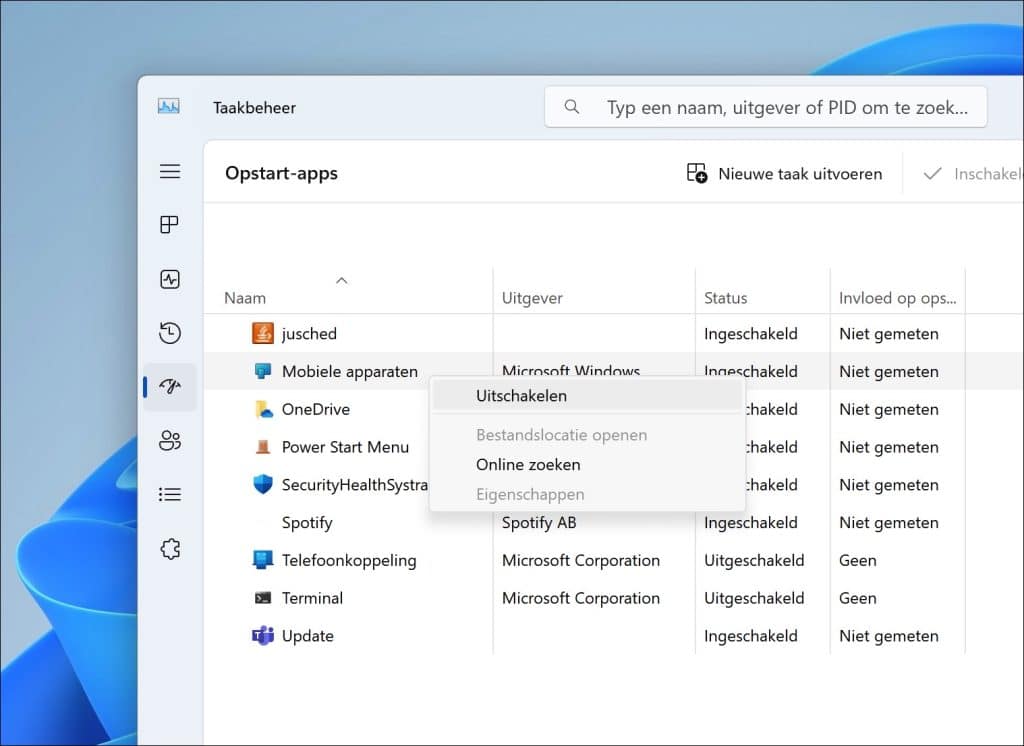Choose Uitschakelen in the context menu
This screenshot has height=746, width=1024.
click(587, 396)
